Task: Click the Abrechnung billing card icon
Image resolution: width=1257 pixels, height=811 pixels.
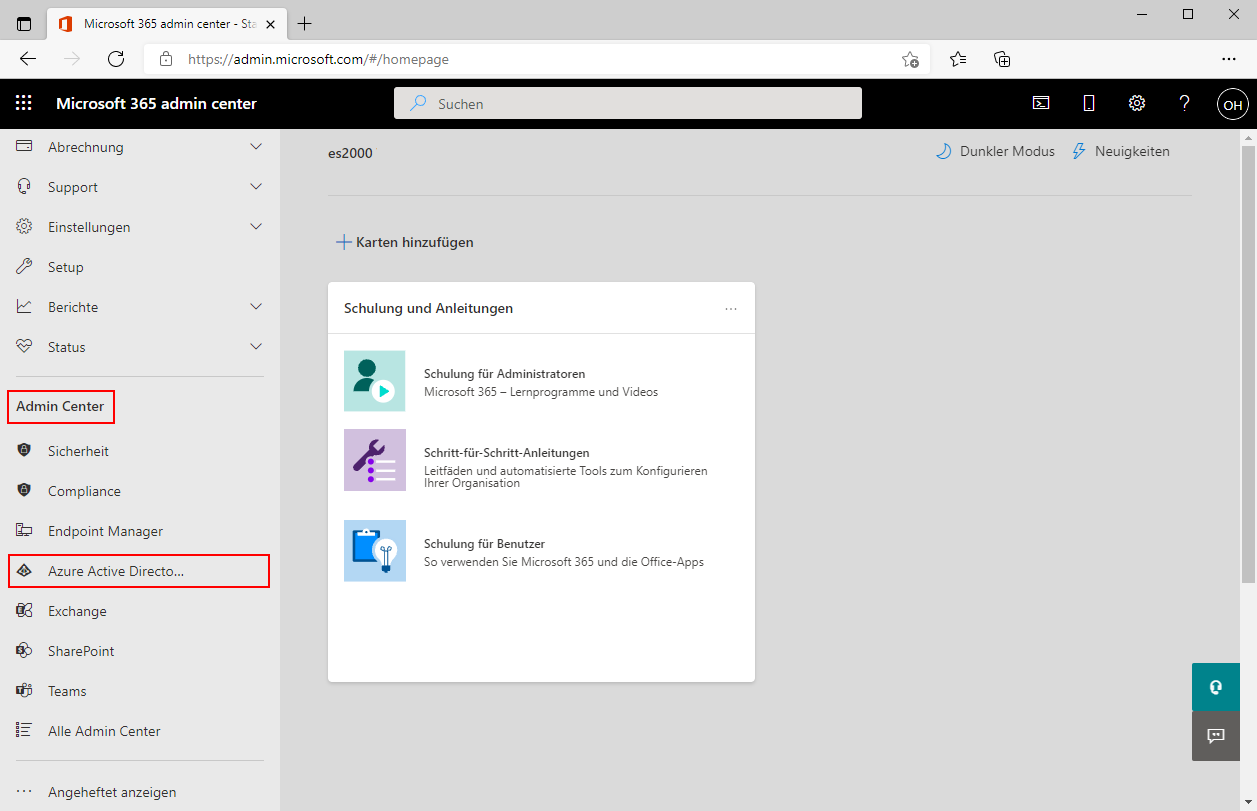Action: click(25, 147)
